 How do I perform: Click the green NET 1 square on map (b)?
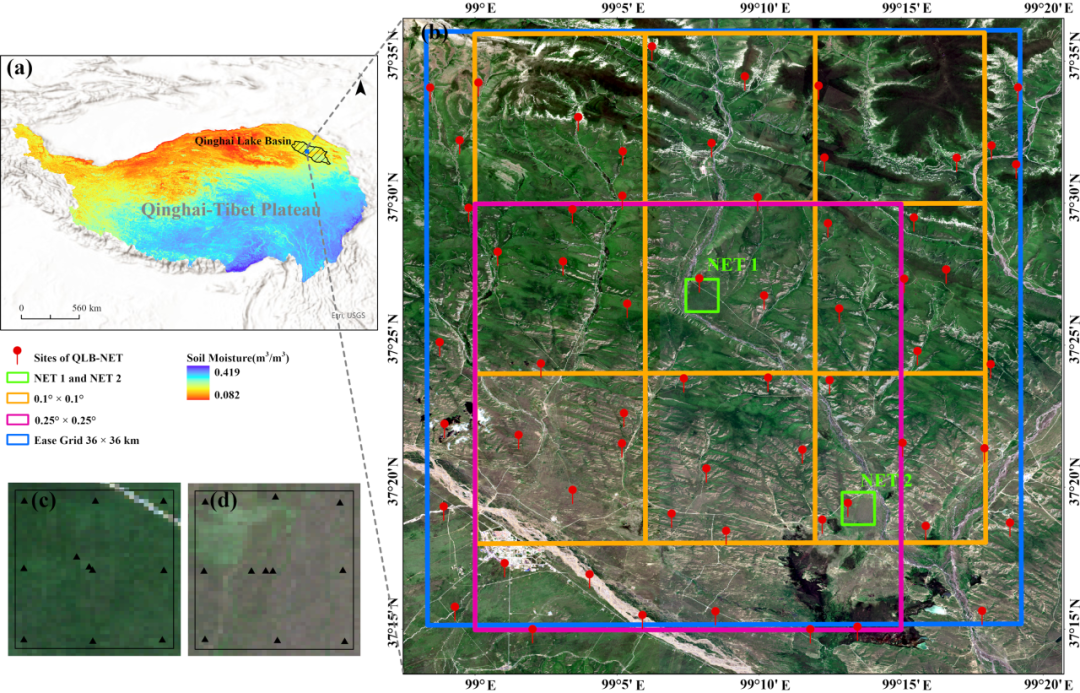coord(702,295)
